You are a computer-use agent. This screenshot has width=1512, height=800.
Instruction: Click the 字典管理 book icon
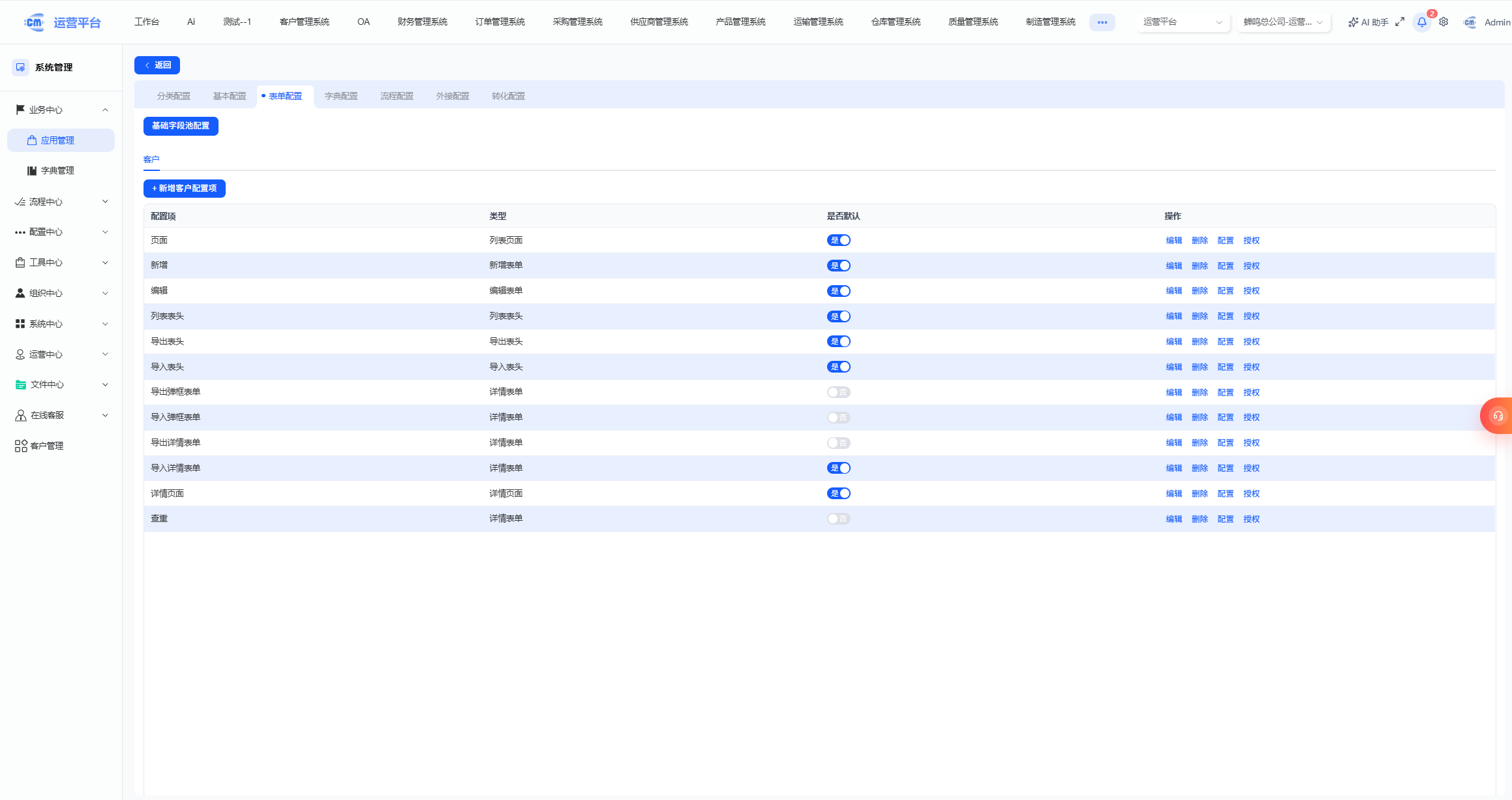pos(31,170)
